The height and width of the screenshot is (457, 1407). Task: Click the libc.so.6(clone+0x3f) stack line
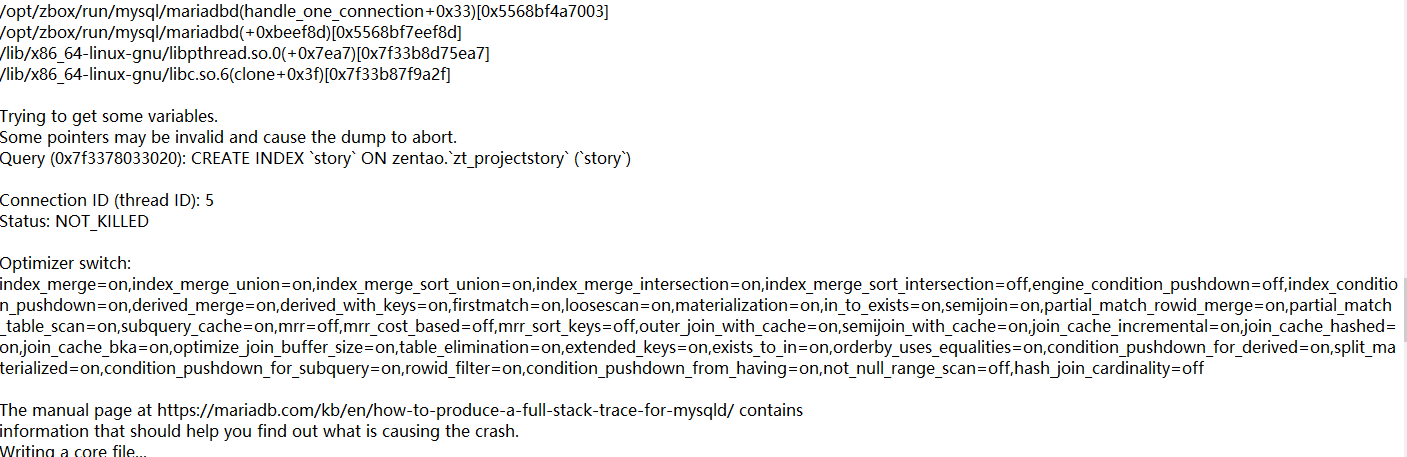(x=225, y=75)
